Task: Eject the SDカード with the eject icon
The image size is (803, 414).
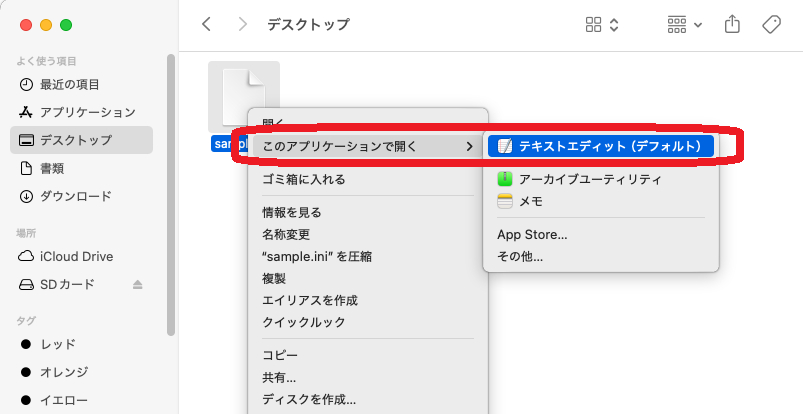Action: tap(137, 284)
